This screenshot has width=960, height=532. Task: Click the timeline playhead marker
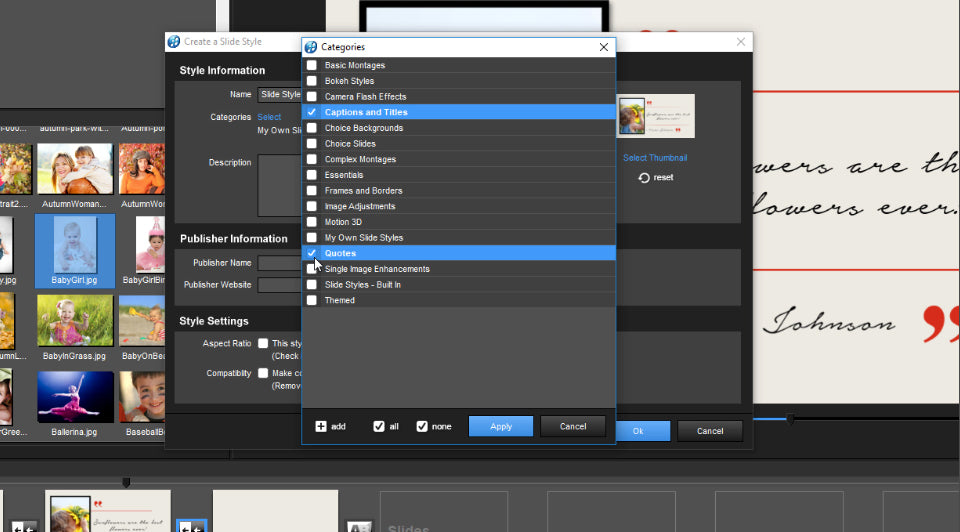tap(126, 482)
